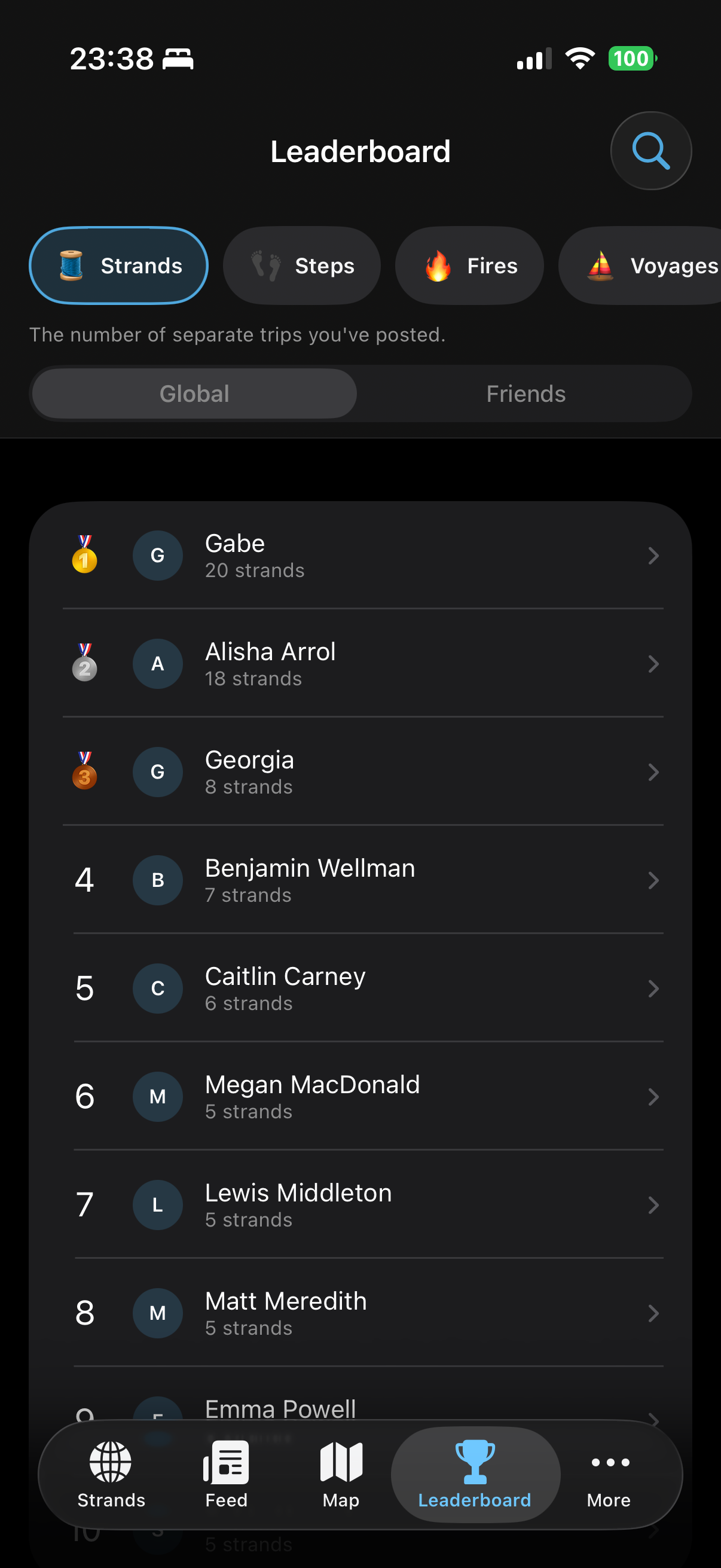Switch leaderboard scope to Global
721x1568 pixels.
[x=194, y=394]
